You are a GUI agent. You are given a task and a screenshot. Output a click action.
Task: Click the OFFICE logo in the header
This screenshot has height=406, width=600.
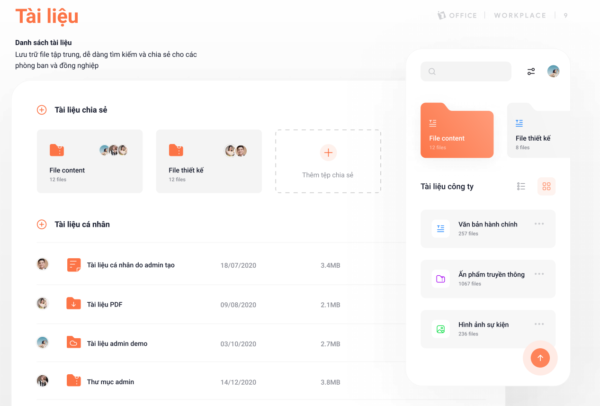coord(457,15)
